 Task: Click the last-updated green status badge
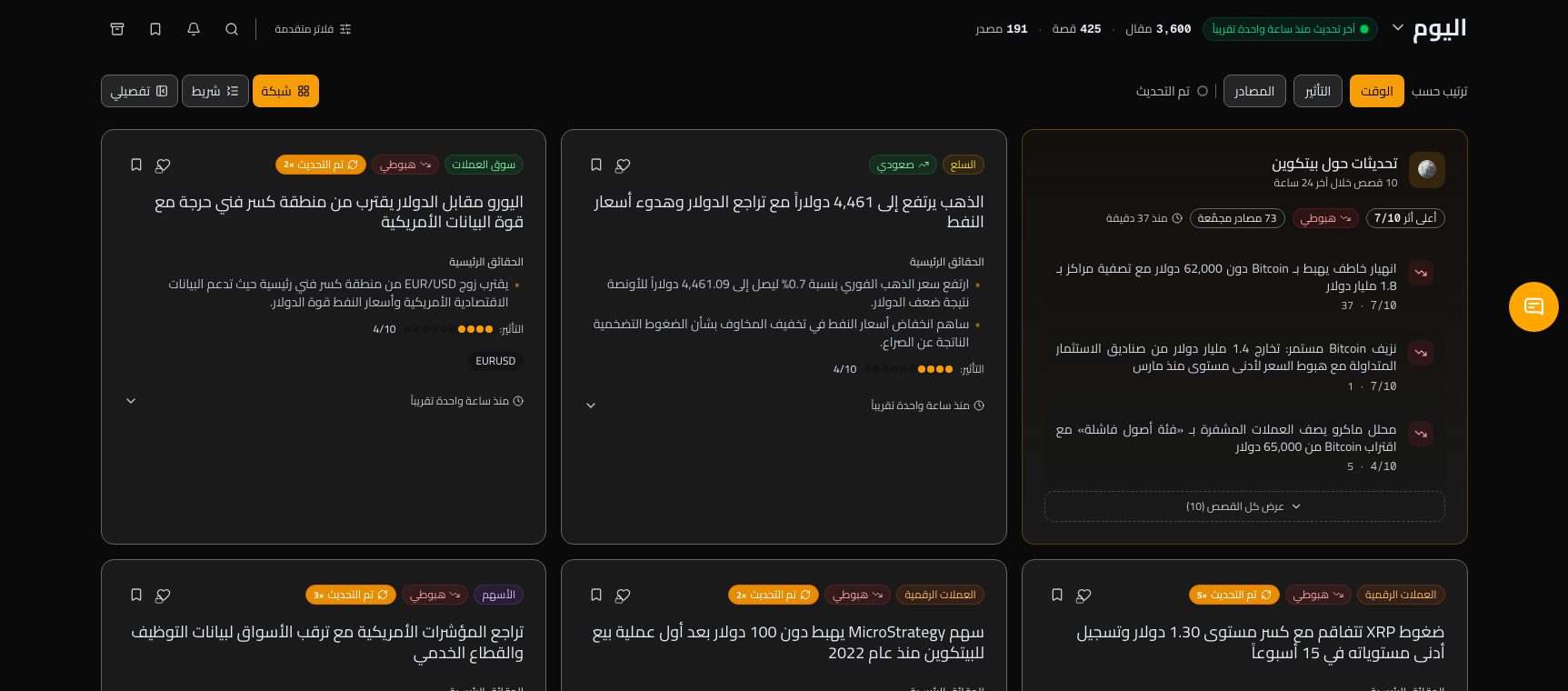pos(1290,29)
